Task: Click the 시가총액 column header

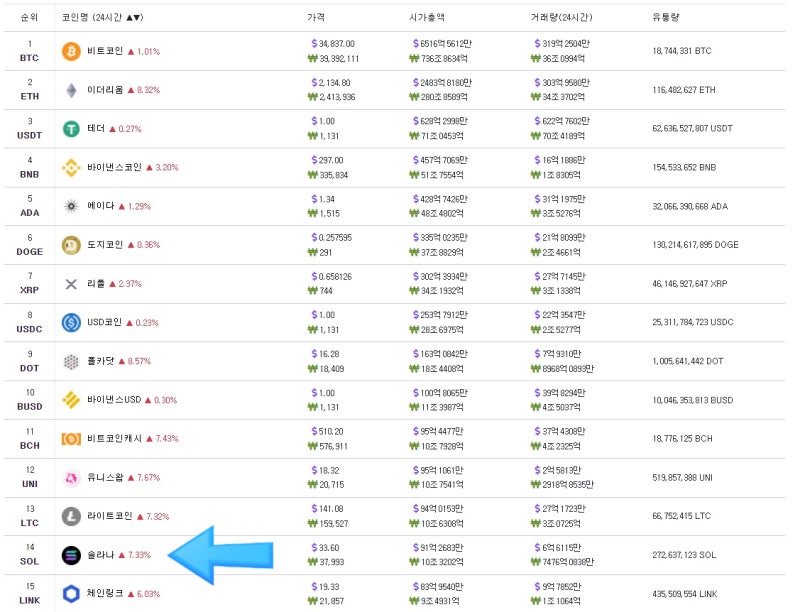Action: click(427, 17)
